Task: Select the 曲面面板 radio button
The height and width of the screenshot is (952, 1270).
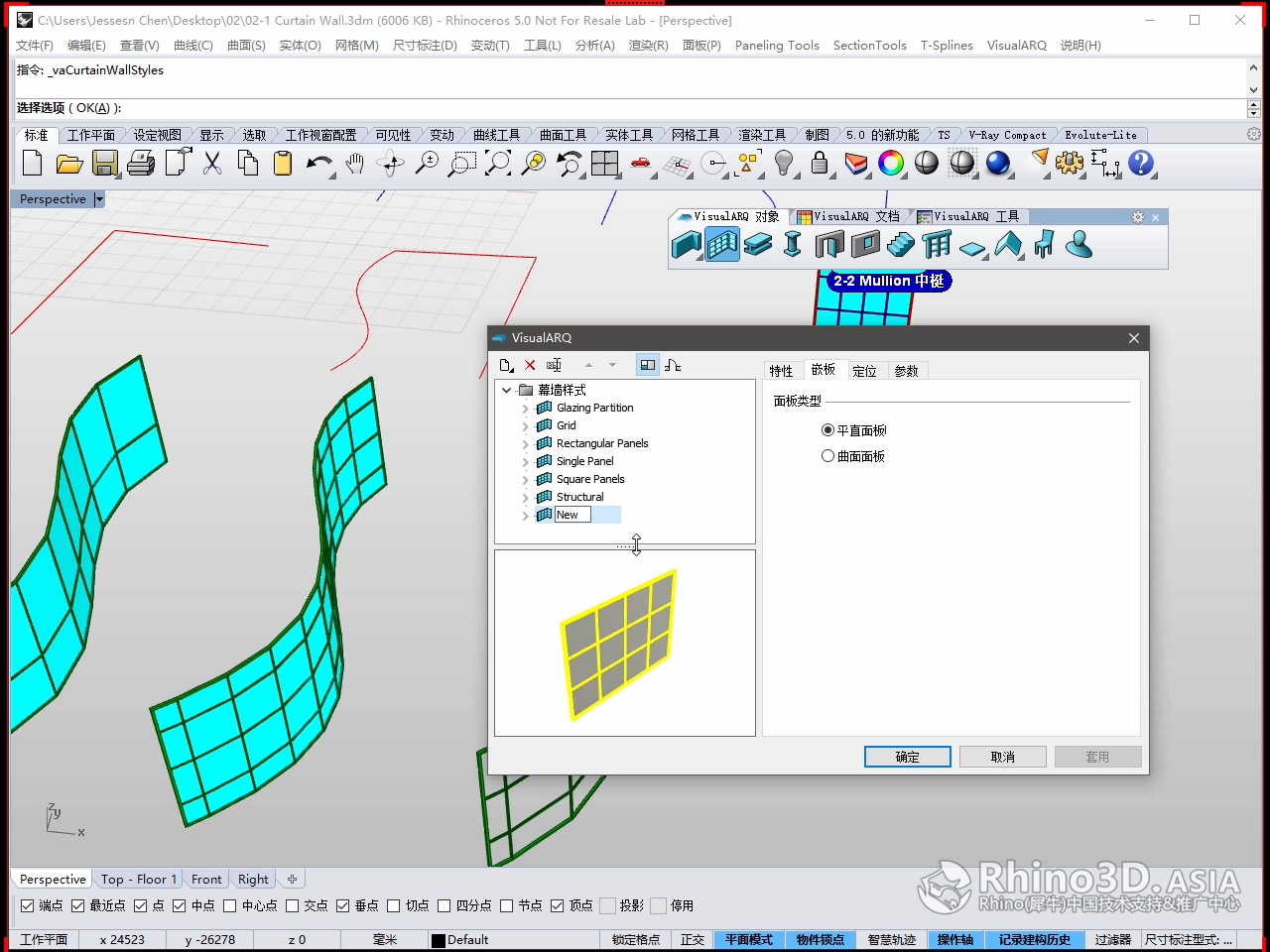Action: pos(827,456)
